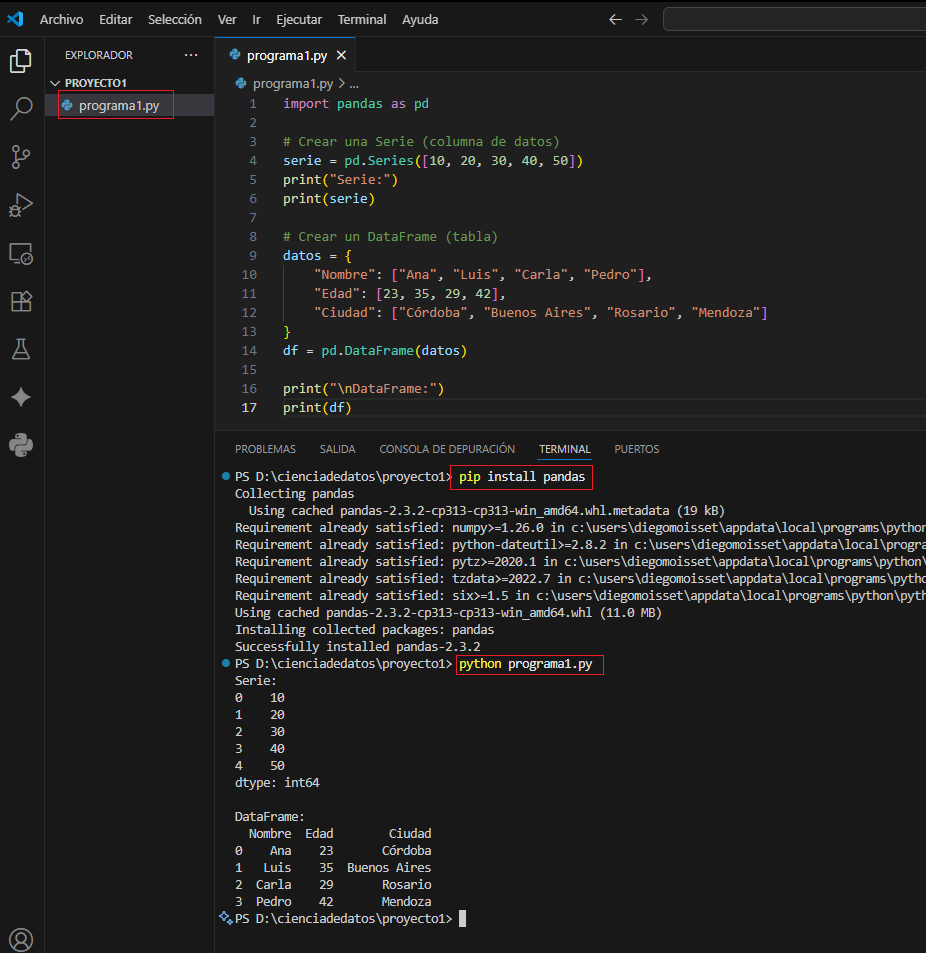The width and height of the screenshot is (926, 953).
Task: Switch to the PROBLEMAS panel tab
Action: pos(265,449)
